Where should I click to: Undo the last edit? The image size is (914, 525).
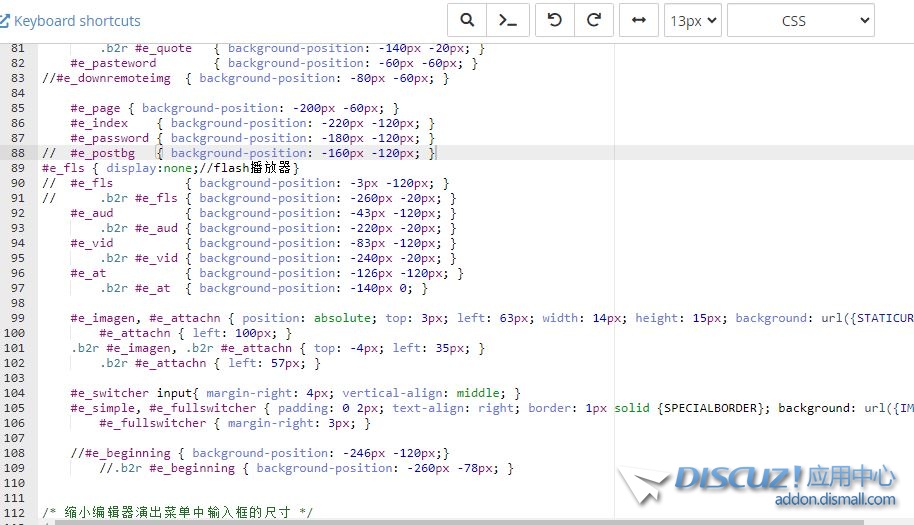(x=555, y=21)
